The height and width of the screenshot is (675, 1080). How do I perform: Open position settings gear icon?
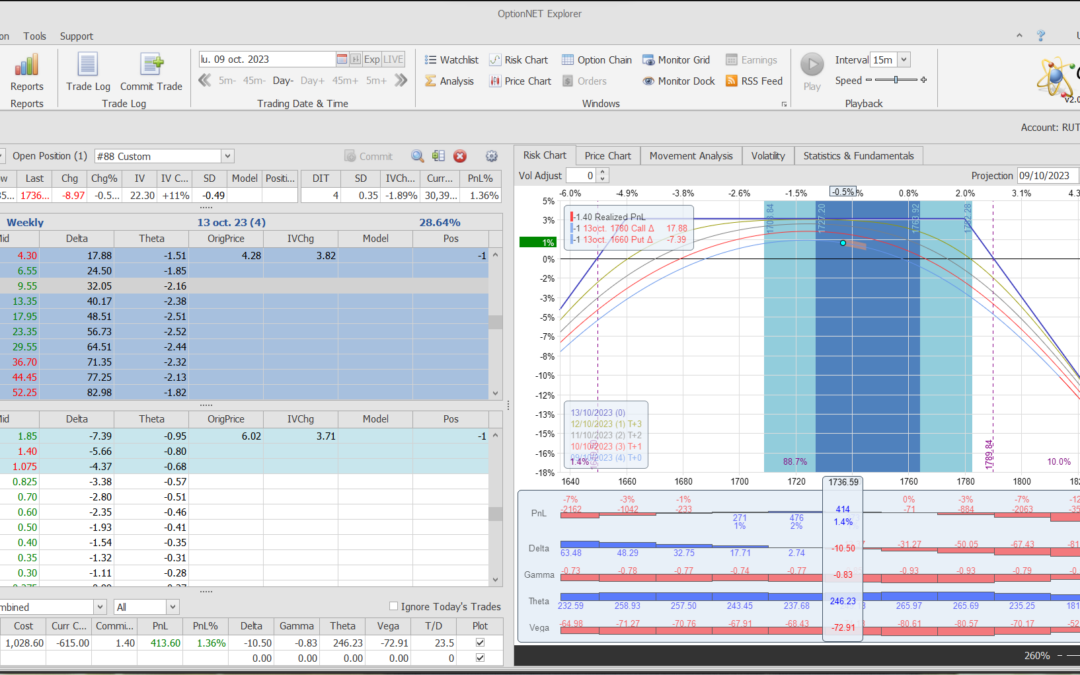(491, 156)
